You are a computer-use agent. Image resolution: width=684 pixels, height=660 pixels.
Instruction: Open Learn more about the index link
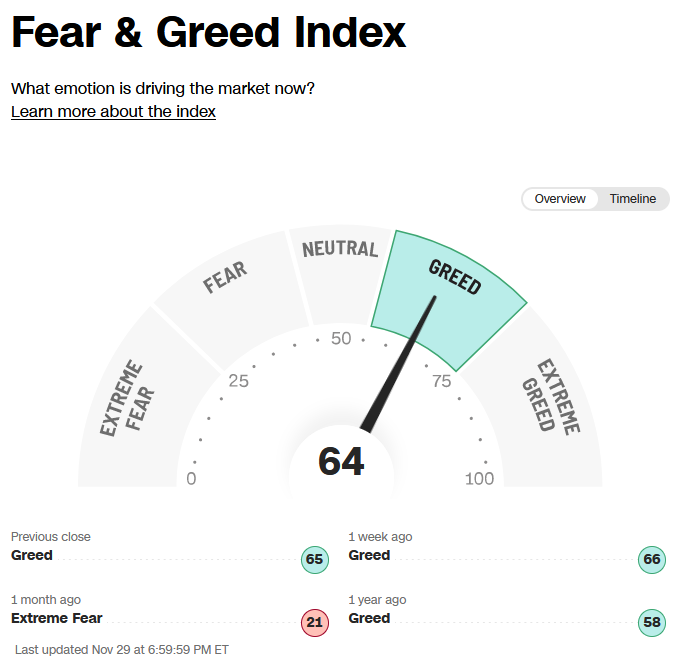(113, 112)
